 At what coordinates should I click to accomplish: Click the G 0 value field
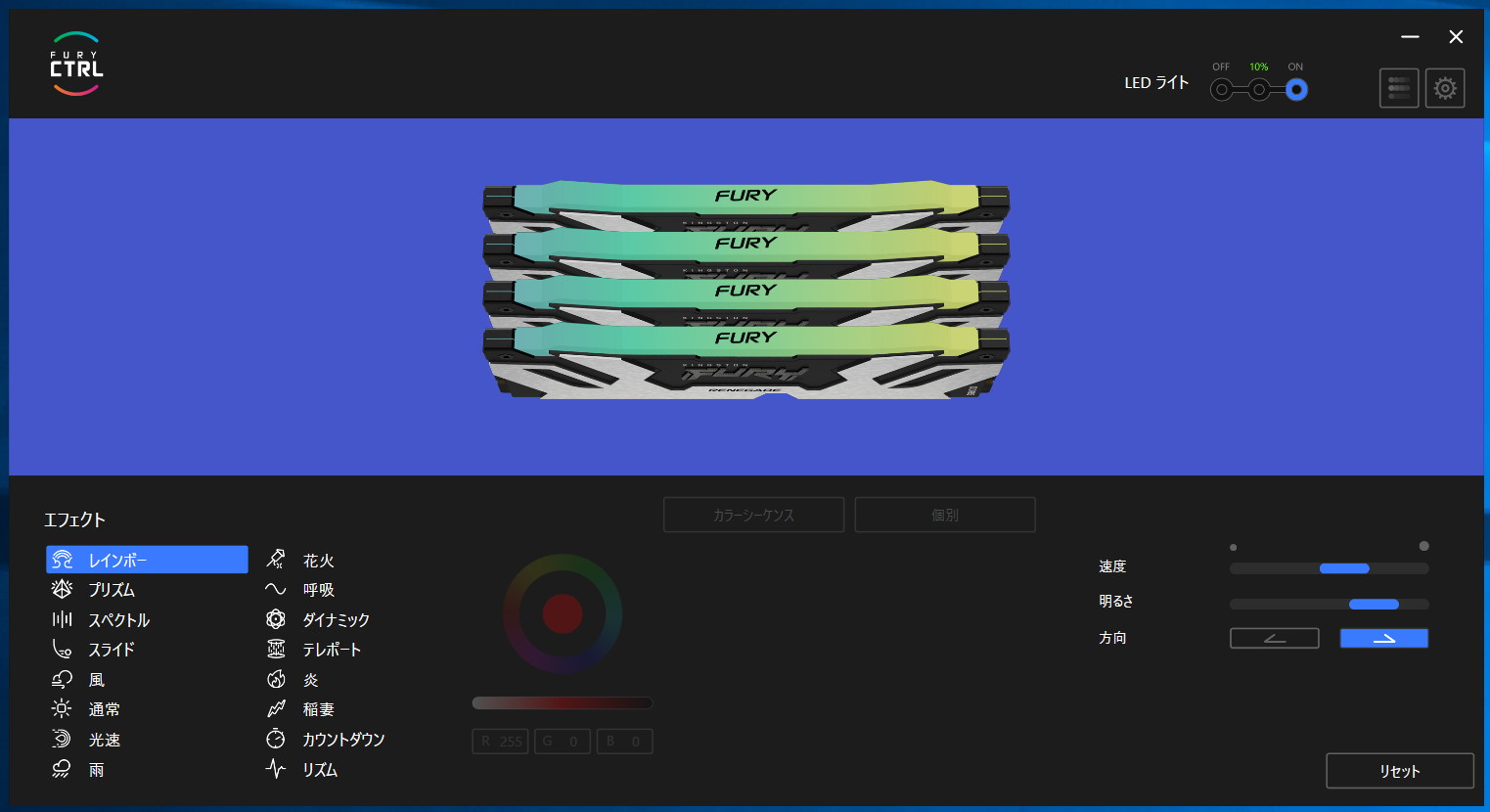[563, 742]
